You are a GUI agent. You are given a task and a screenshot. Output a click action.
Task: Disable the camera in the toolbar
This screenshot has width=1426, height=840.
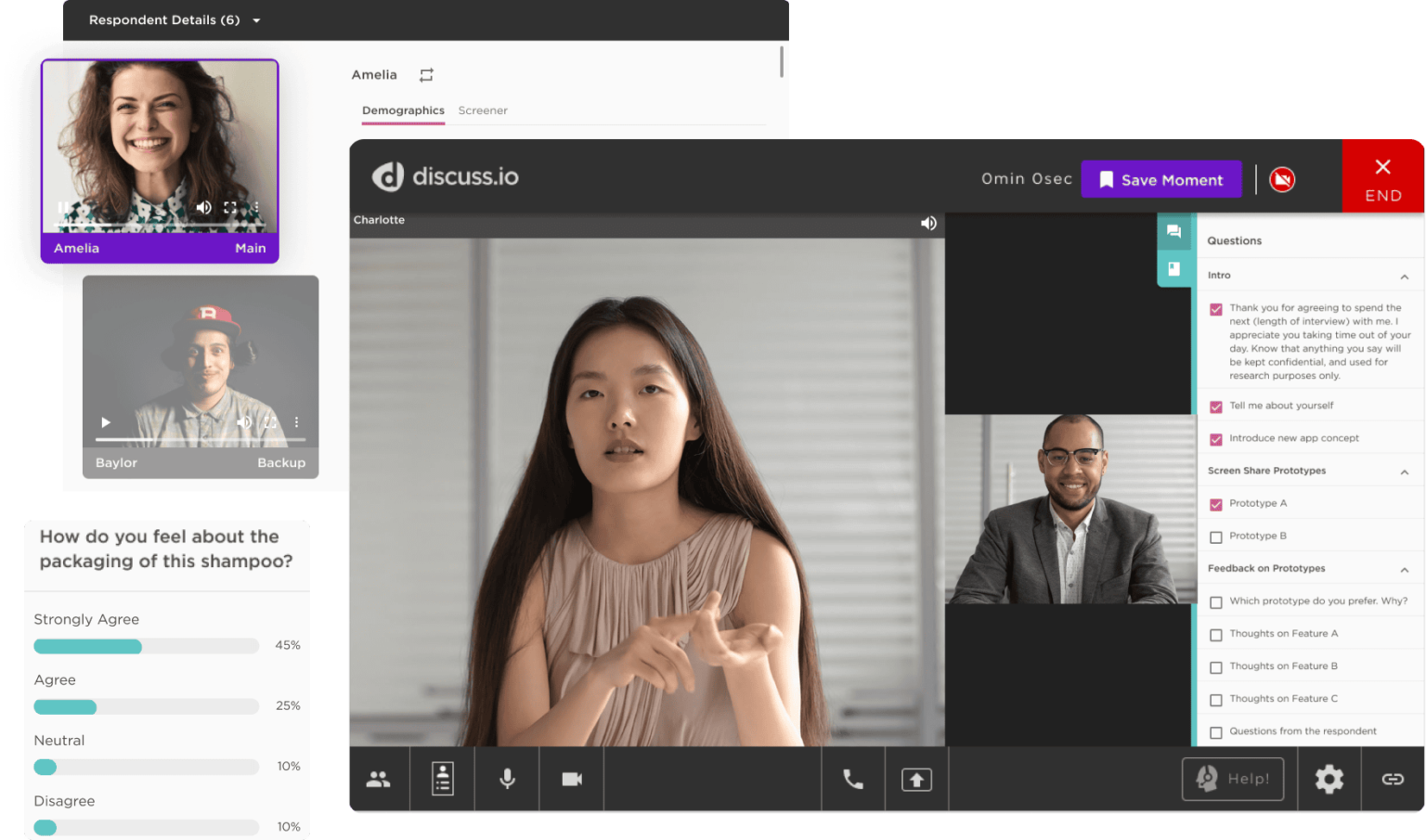pyautogui.click(x=571, y=779)
